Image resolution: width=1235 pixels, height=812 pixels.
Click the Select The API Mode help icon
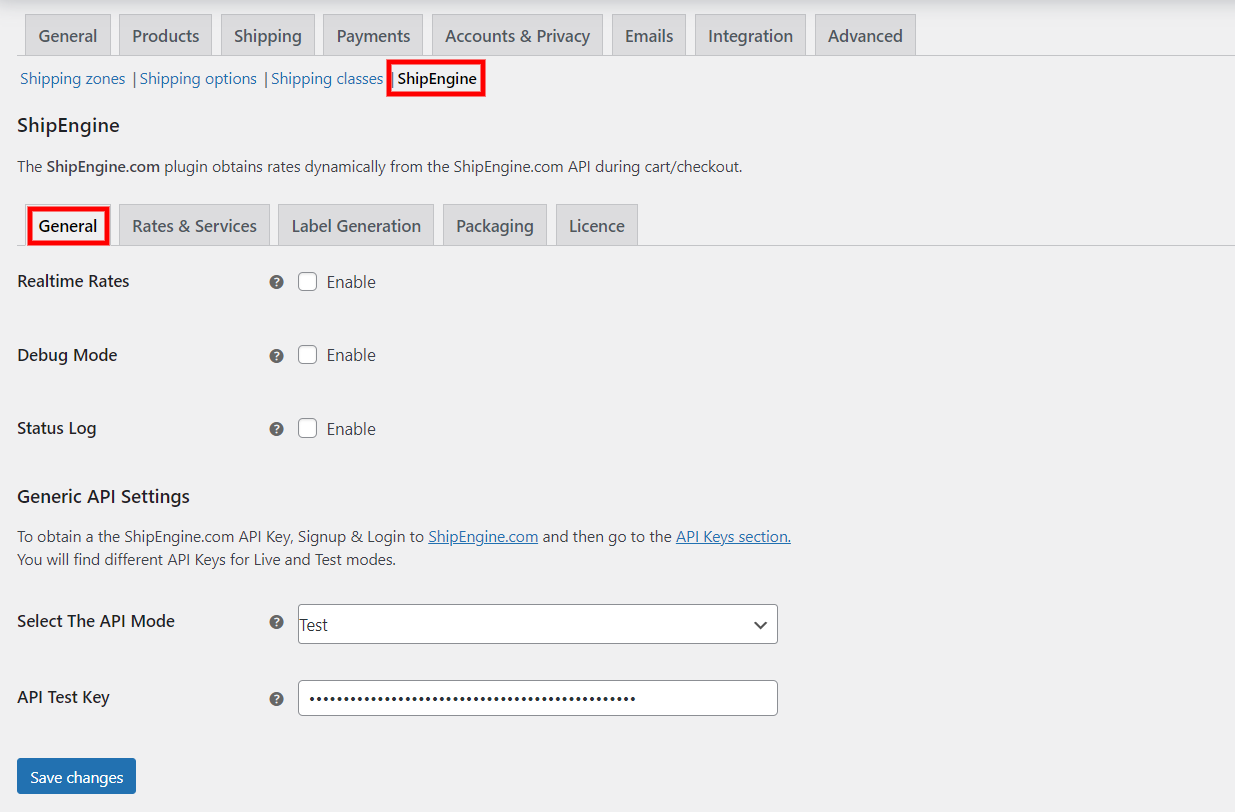(x=277, y=622)
